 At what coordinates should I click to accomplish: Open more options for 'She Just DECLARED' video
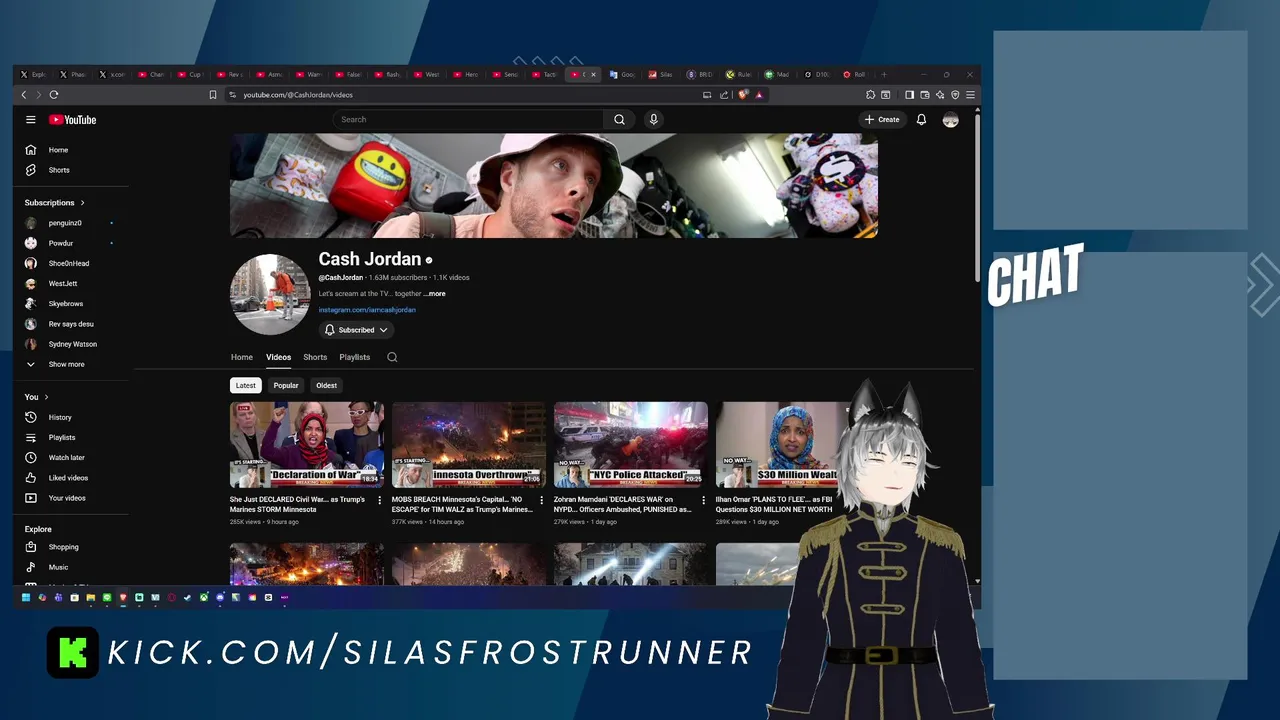point(379,500)
